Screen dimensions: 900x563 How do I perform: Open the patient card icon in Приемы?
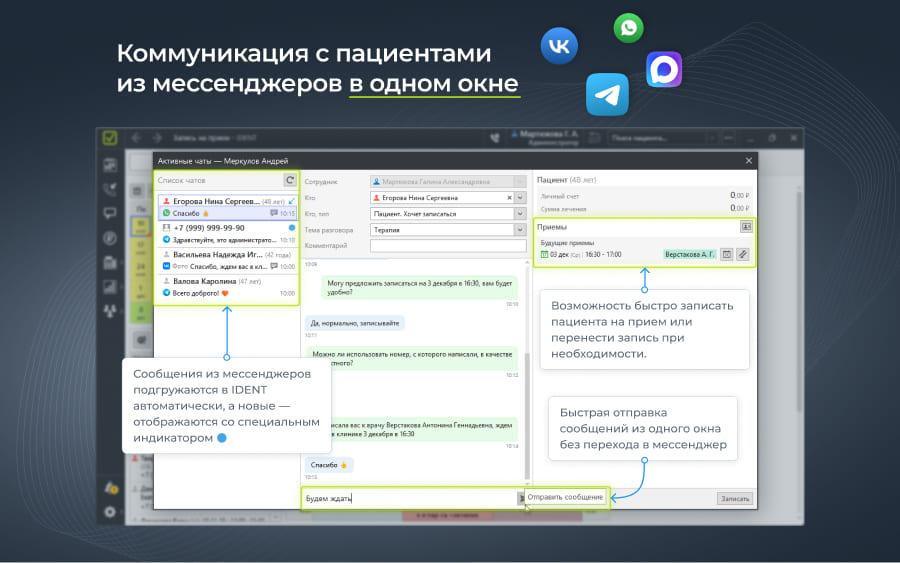tap(745, 227)
